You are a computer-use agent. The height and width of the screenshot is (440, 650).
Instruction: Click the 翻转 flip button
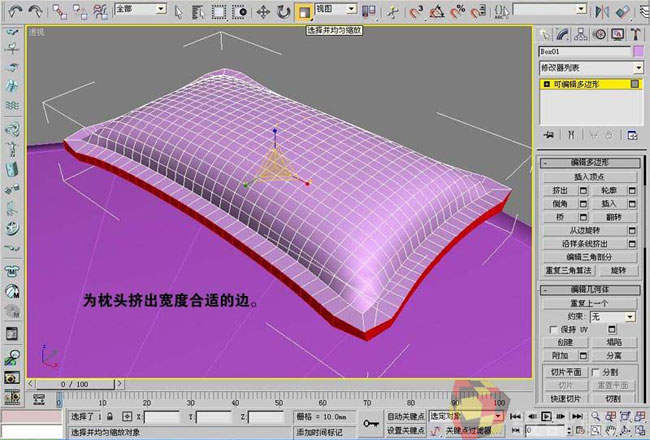click(x=614, y=217)
